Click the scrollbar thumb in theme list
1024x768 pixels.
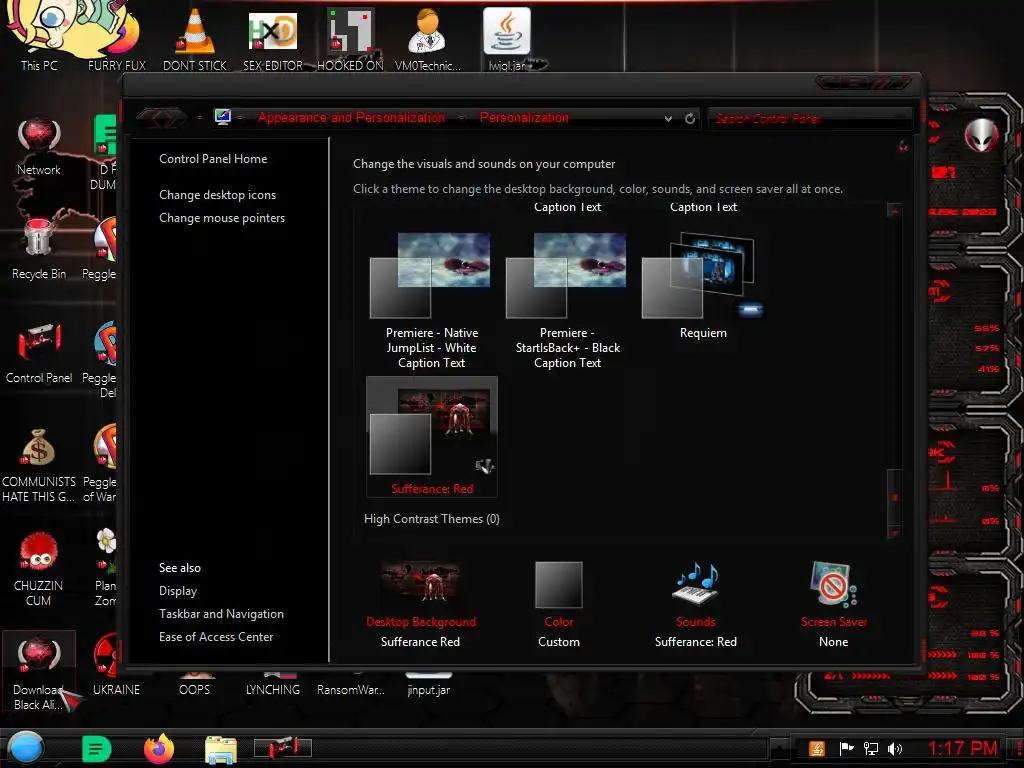[x=895, y=496]
